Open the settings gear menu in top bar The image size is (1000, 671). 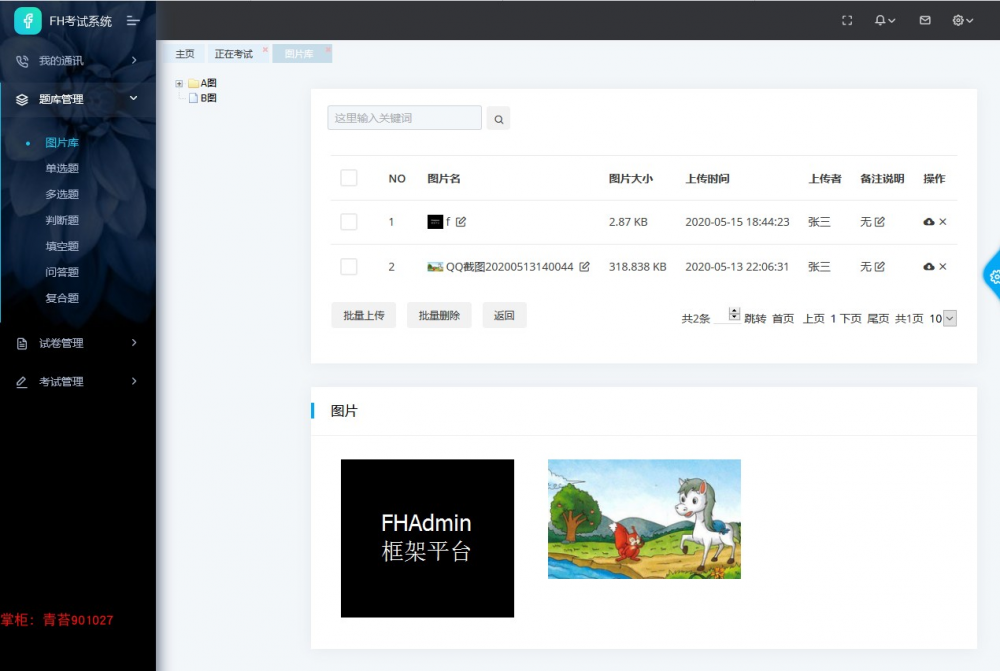pyautogui.click(x=959, y=20)
